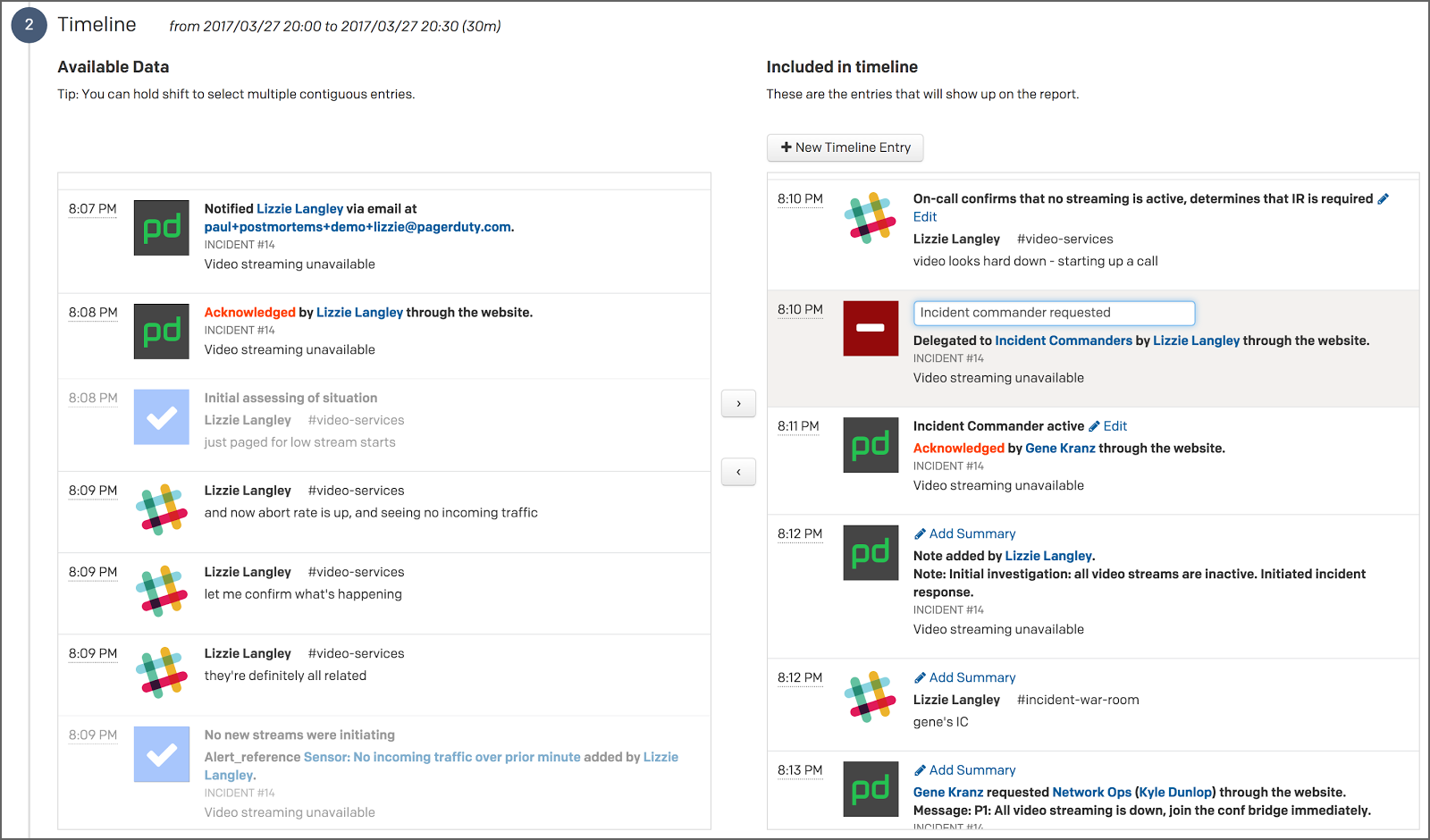
Task: Edit the 'Incident commander requested' text field
Action: tap(1053, 313)
